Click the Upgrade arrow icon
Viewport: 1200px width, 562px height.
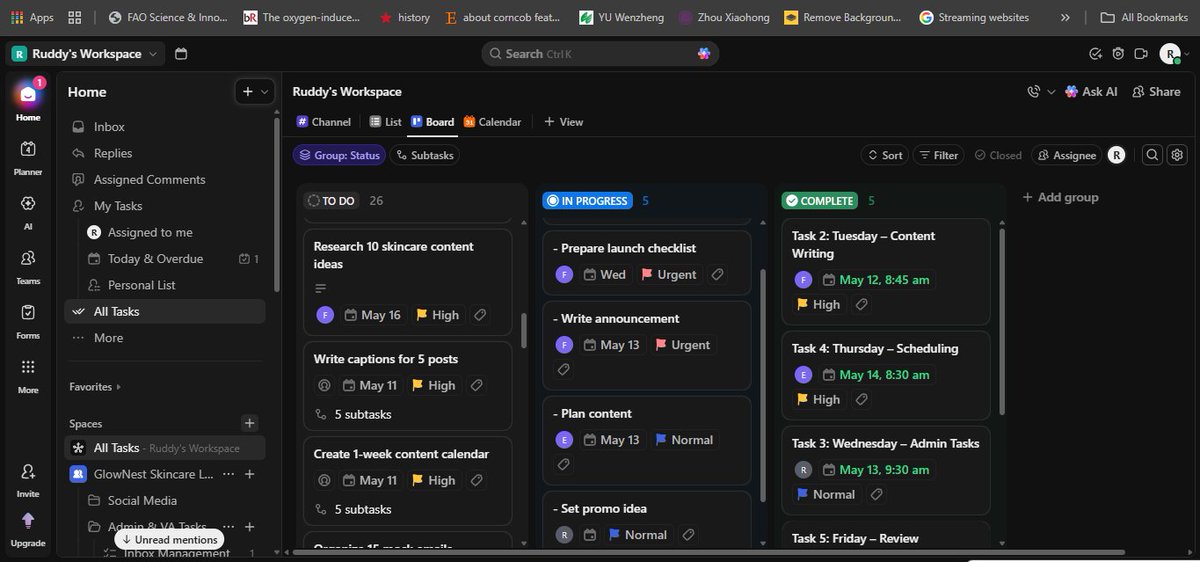pos(28,520)
